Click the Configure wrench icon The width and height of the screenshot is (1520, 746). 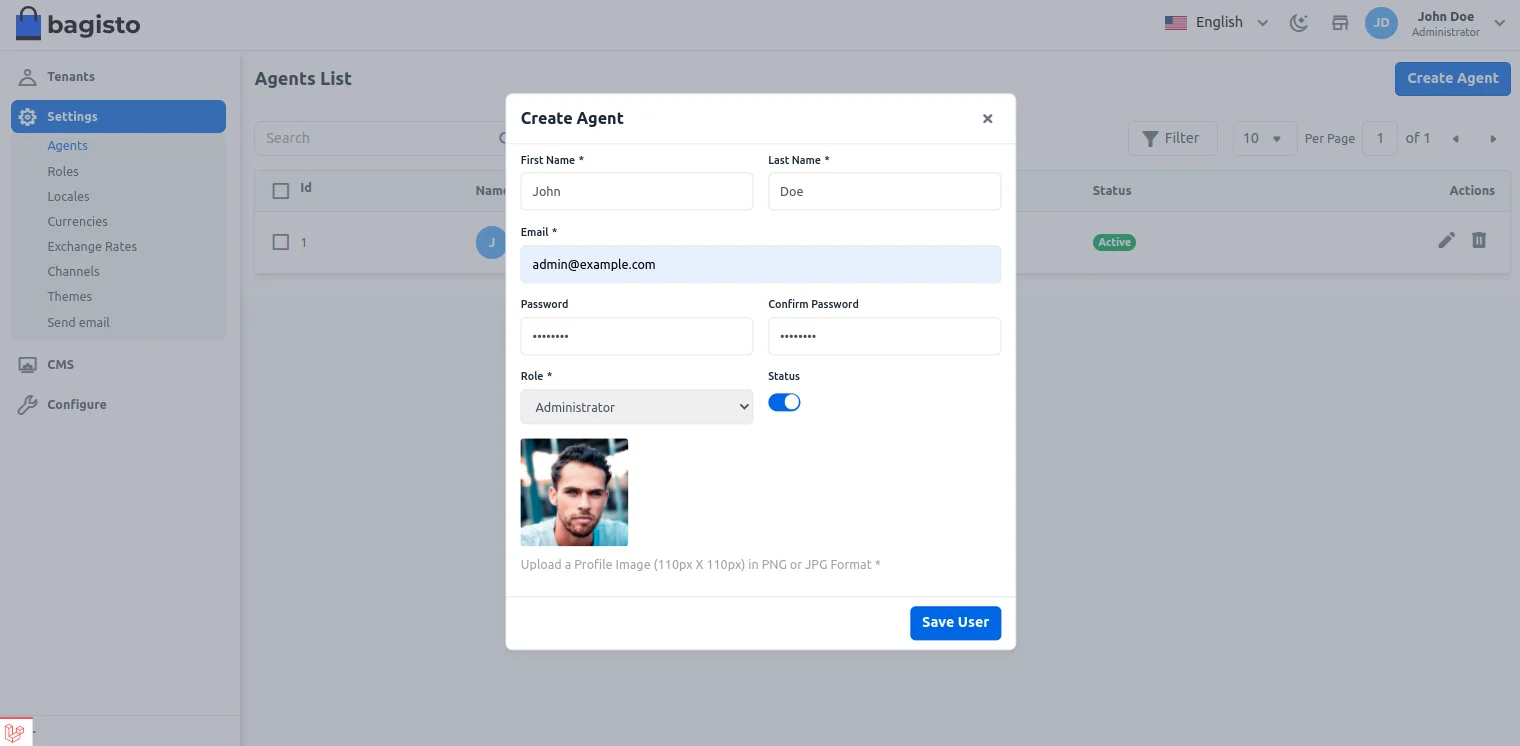(26, 404)
